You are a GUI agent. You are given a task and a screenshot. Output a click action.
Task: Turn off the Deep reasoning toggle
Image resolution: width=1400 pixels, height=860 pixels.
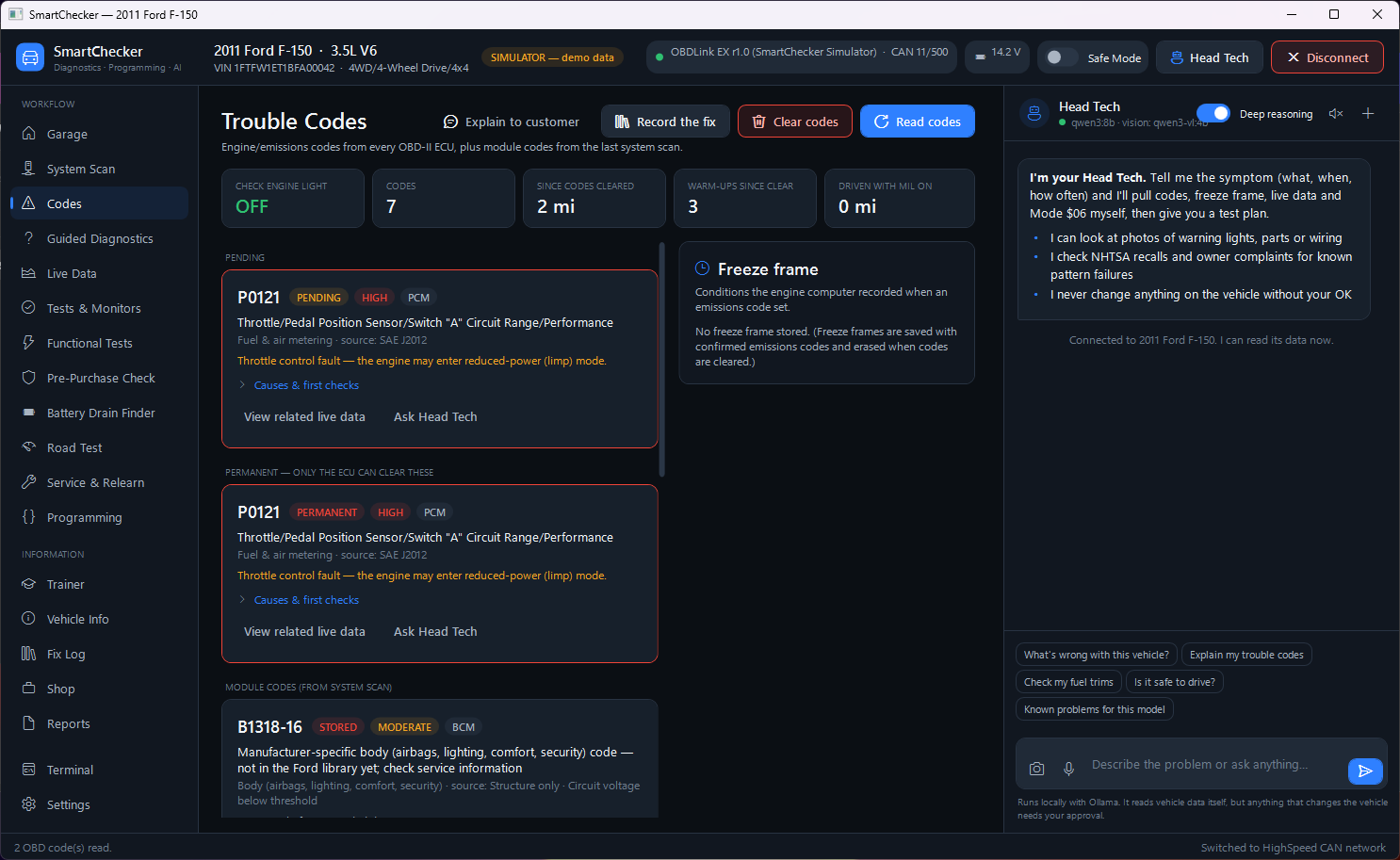click(1213, 113)
